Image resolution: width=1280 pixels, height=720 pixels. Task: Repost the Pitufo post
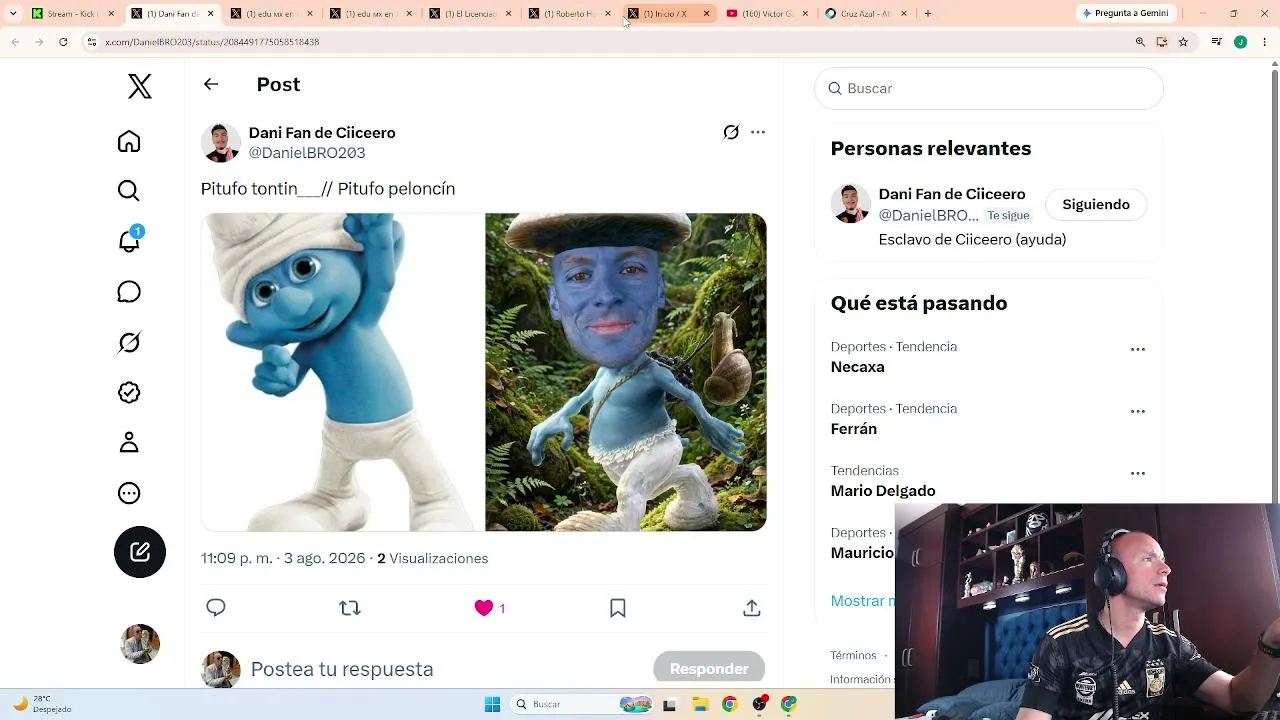349,608
